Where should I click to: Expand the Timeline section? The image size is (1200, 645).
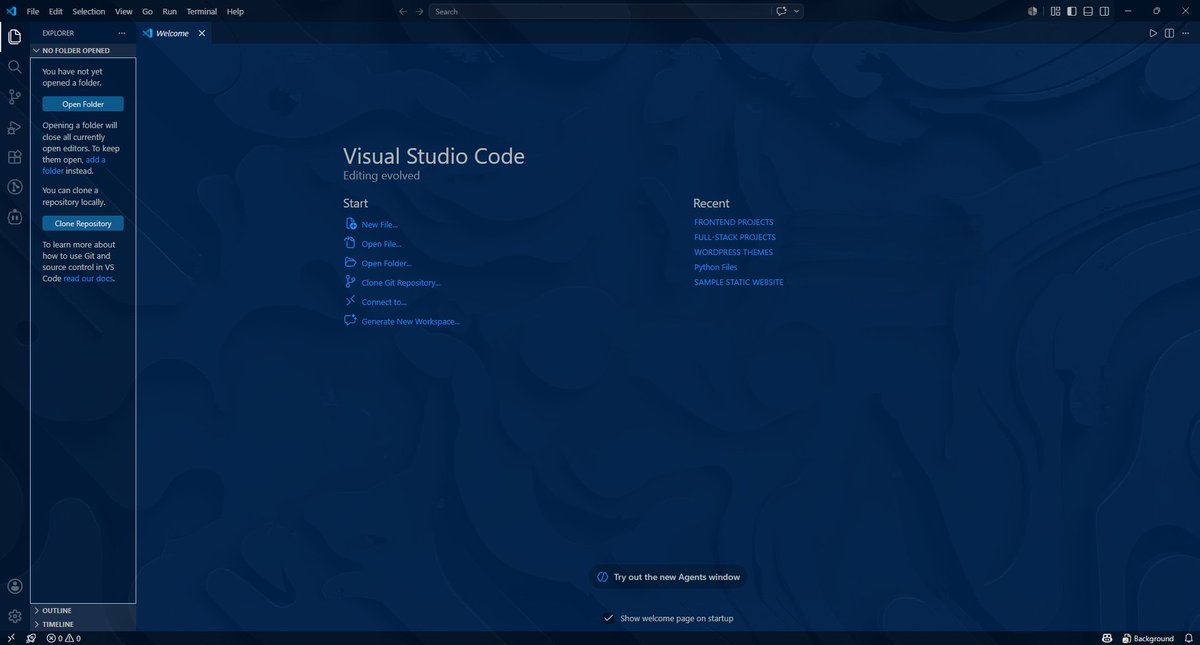83,624
